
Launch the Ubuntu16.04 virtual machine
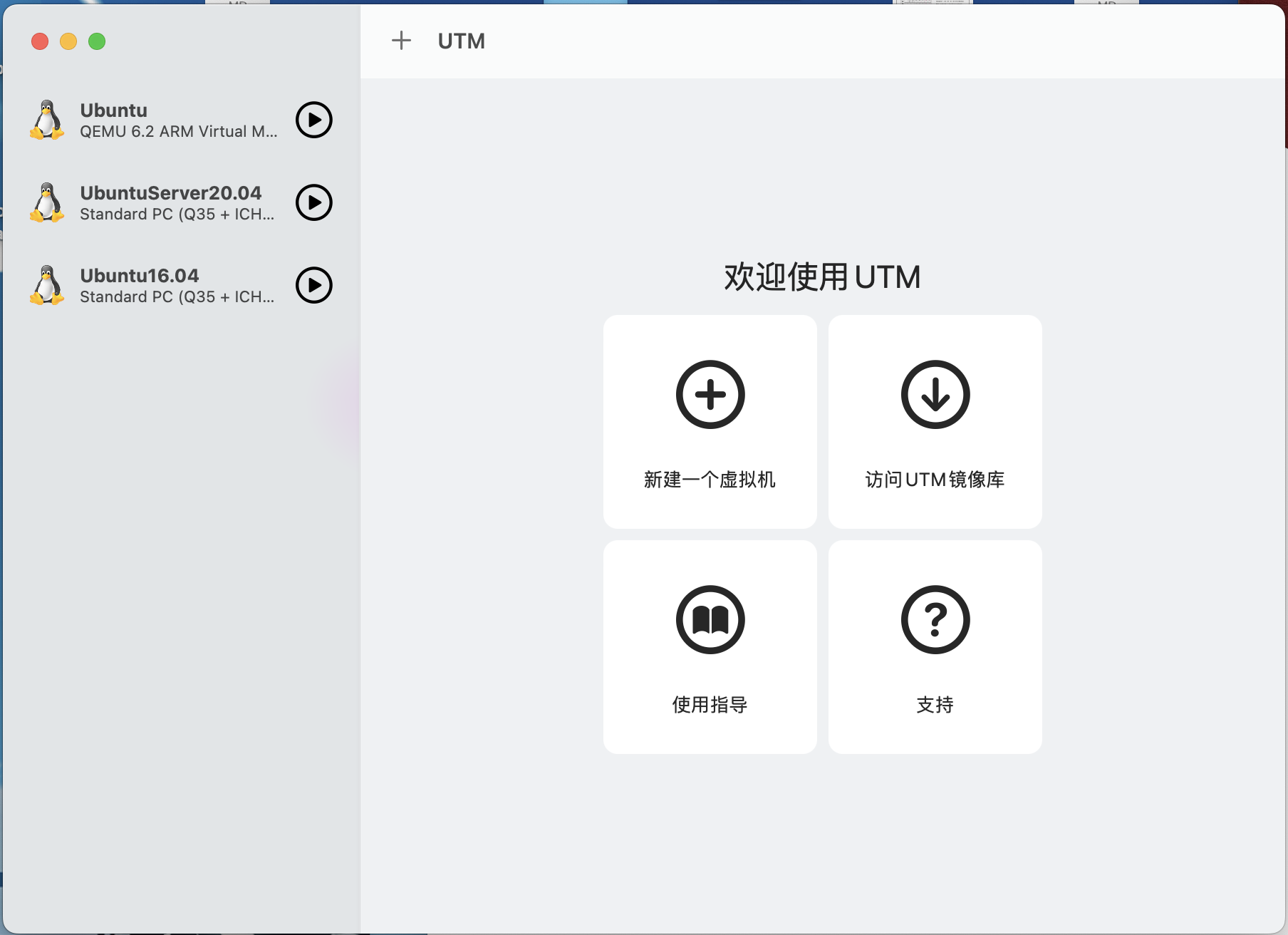click(x=314, y=285)
